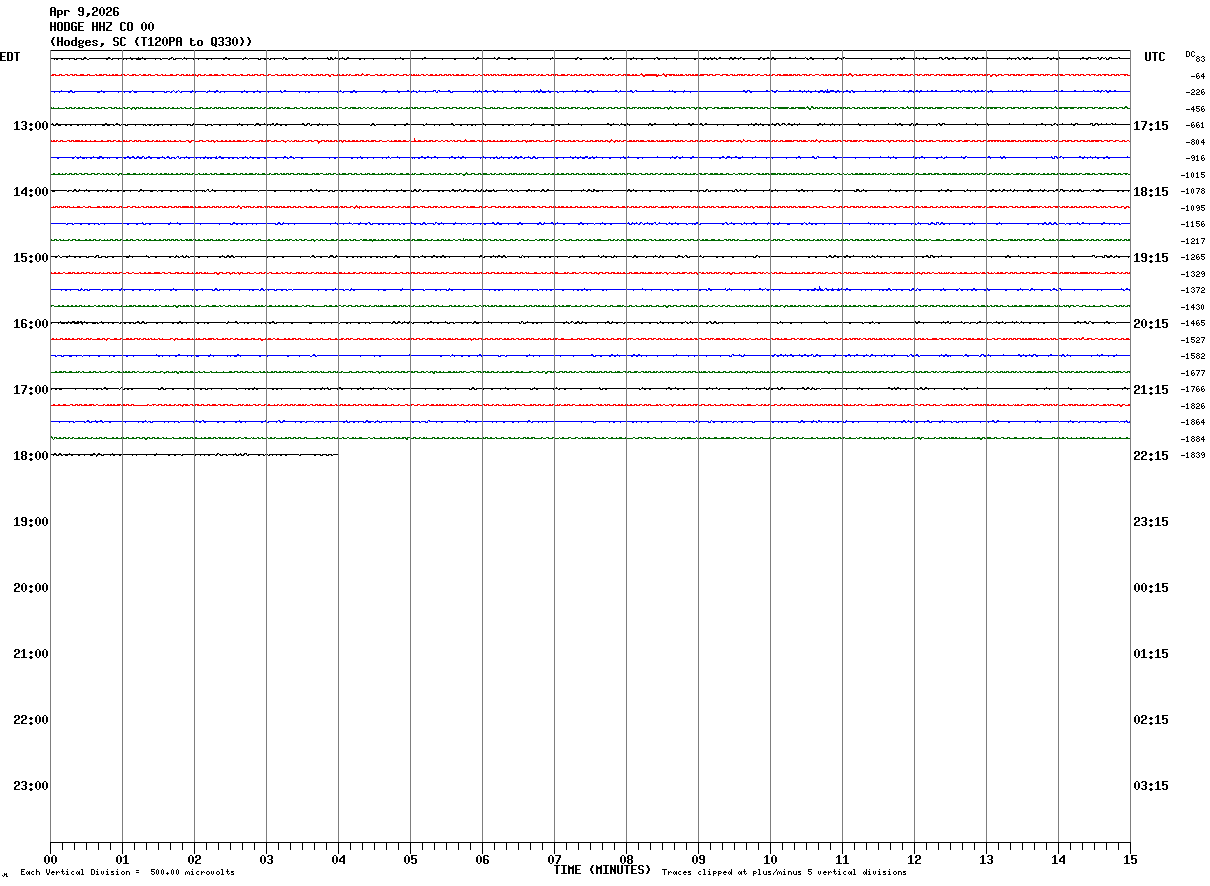Click the 'TIME (MINUTES)' axis title
Screen dimensions: 1210x886
click(602, 870)
